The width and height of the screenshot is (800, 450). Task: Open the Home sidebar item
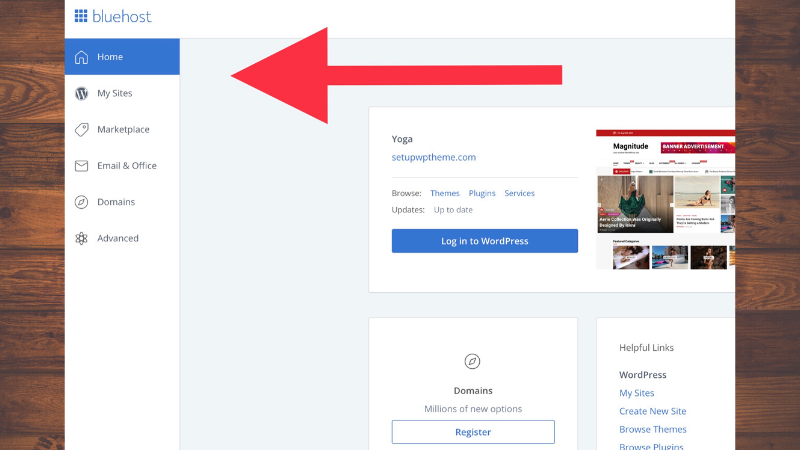pos(122,57)
